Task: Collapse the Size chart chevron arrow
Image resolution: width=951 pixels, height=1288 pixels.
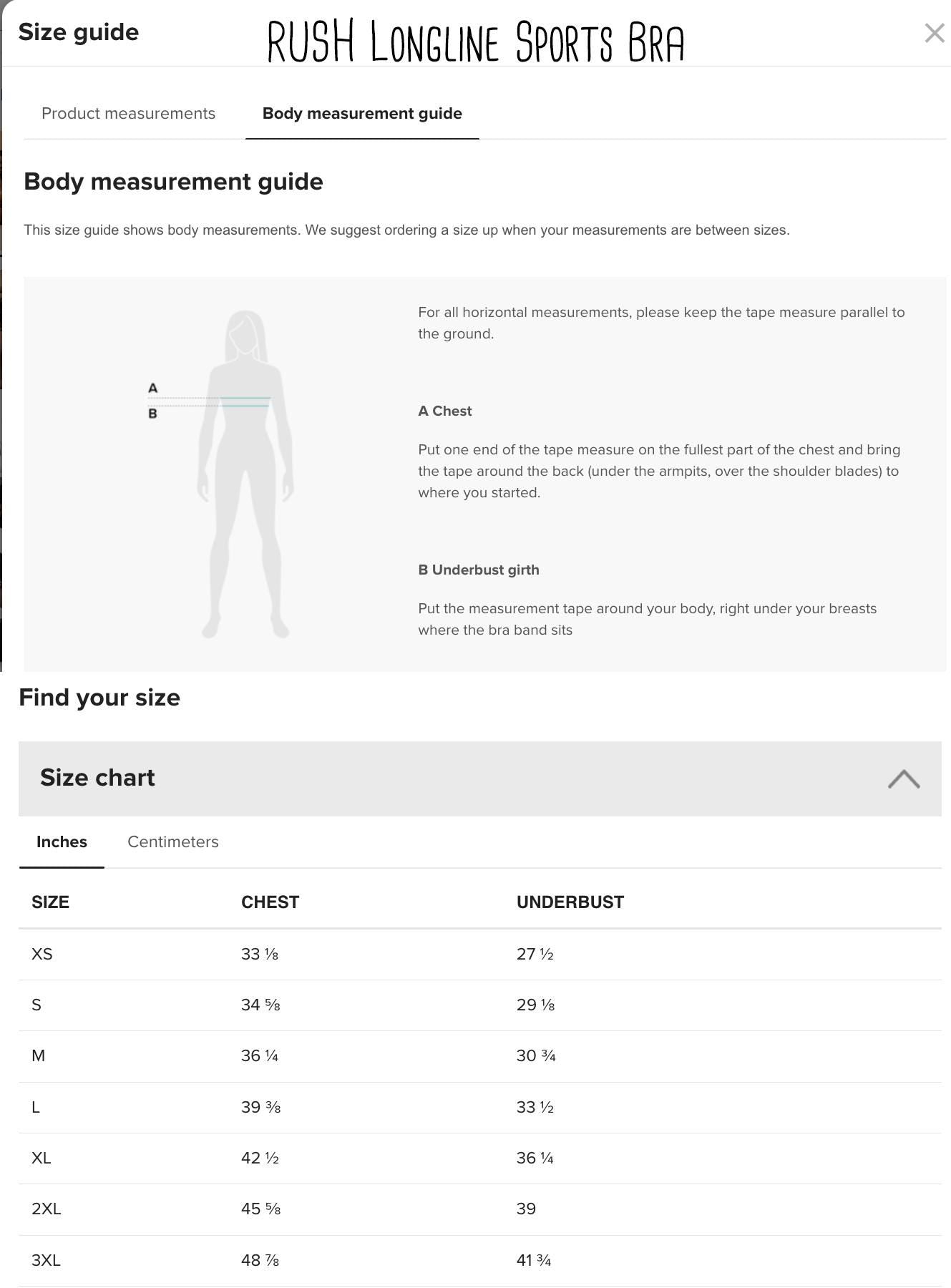Action: pos(903,779)
